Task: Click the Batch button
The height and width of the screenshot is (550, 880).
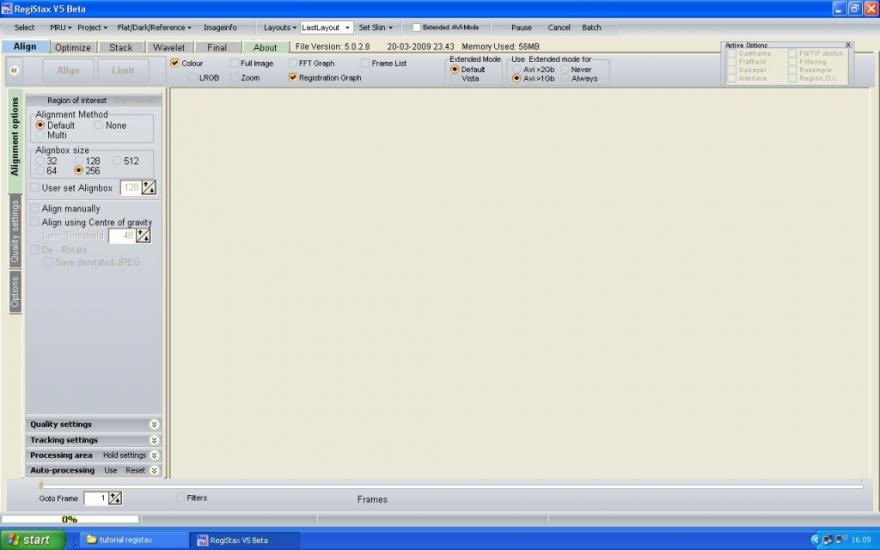Action: [x=592, y=28]
